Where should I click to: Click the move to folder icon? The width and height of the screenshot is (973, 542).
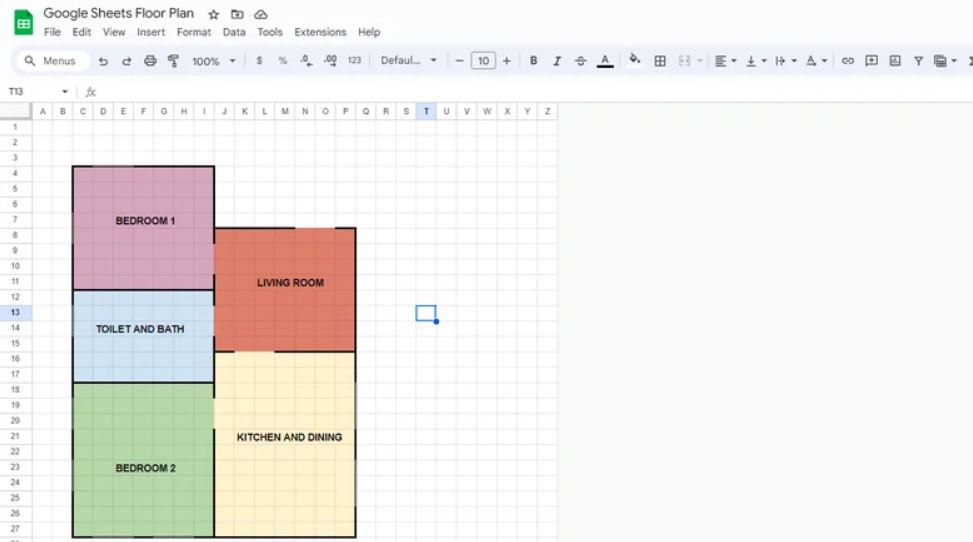237,14
